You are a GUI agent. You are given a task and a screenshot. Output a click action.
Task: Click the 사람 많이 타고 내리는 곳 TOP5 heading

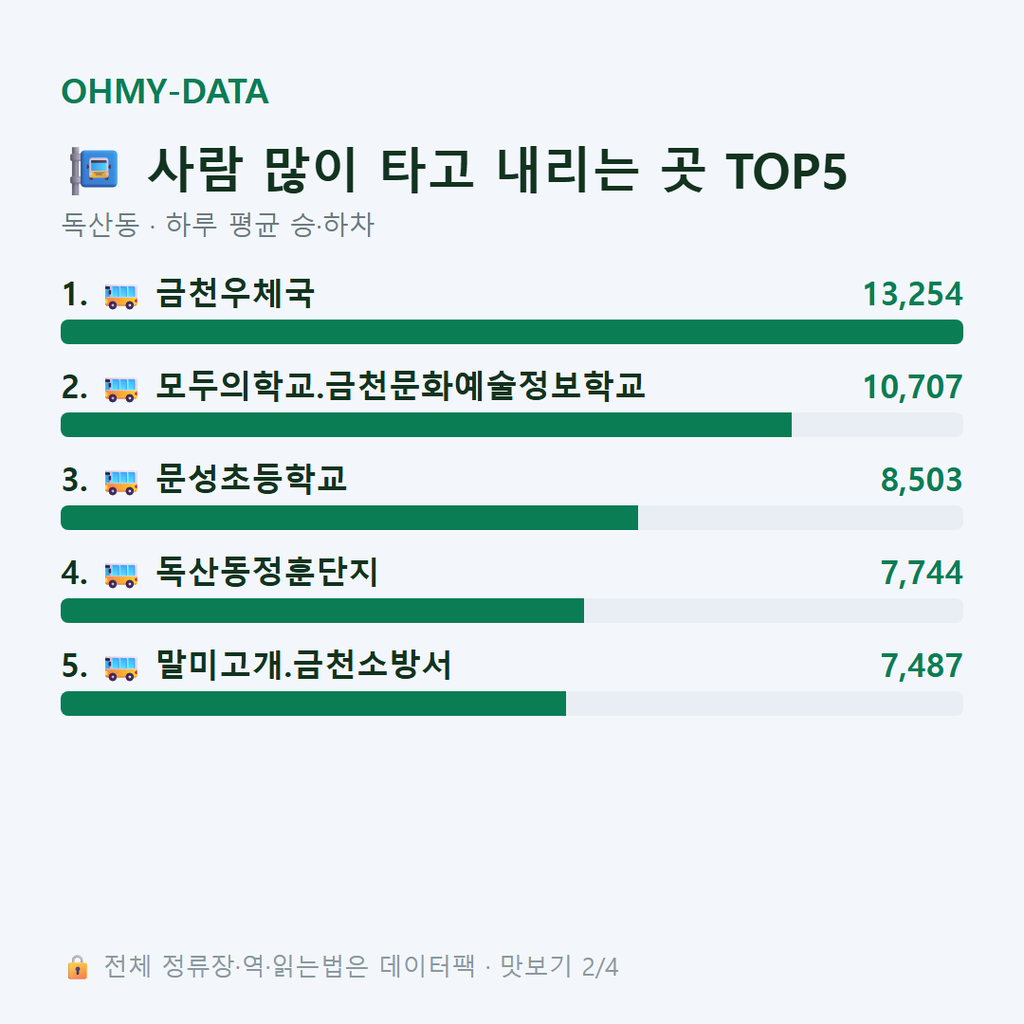(497, 170)
